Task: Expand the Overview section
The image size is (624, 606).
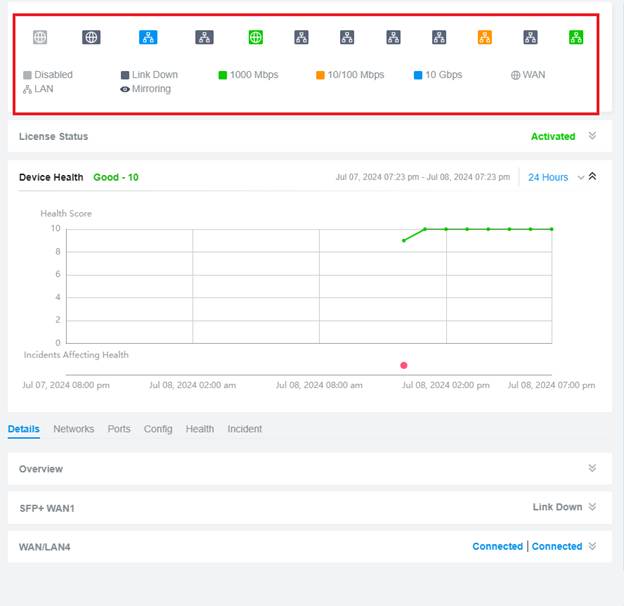Action: coord(592,468)
